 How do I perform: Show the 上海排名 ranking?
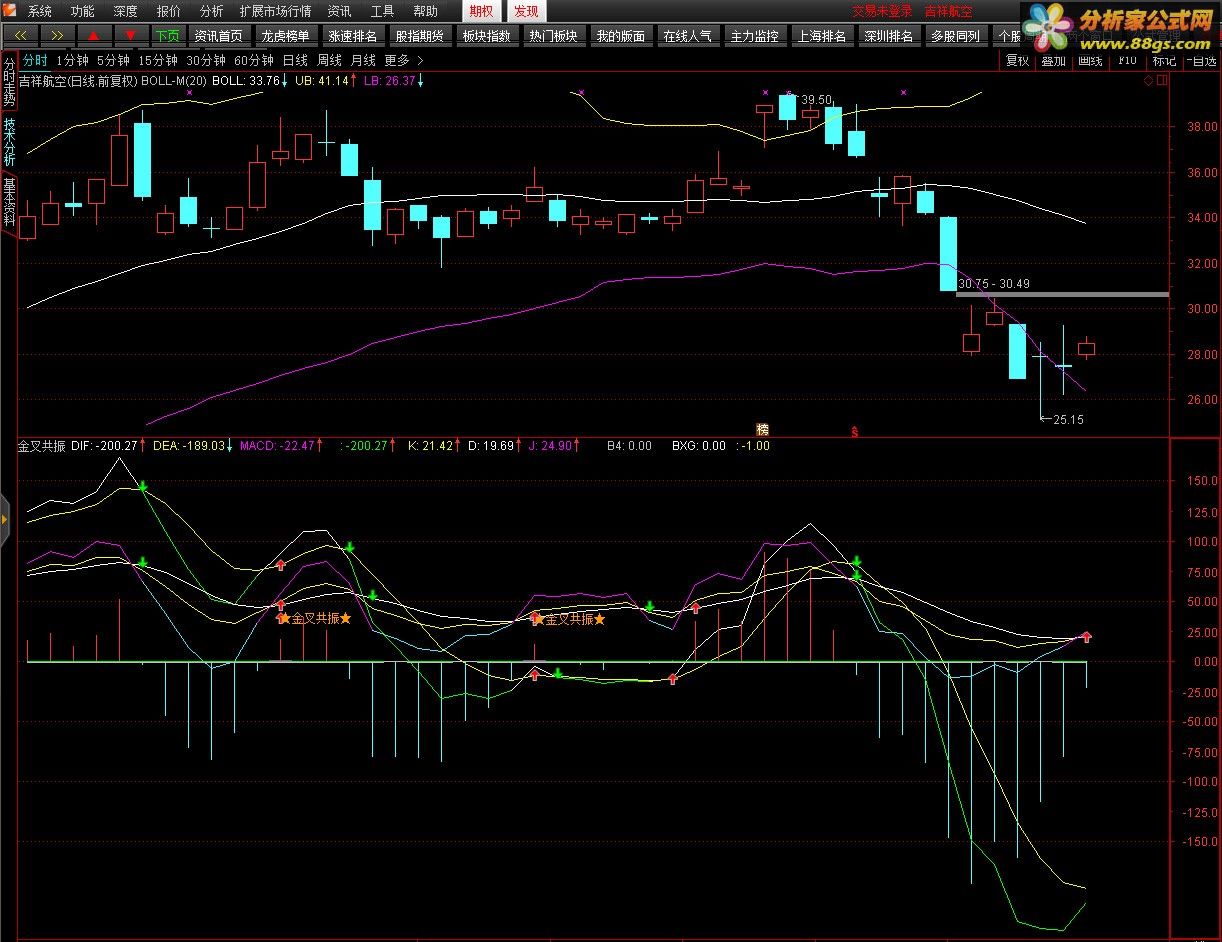tap(821, 35)
